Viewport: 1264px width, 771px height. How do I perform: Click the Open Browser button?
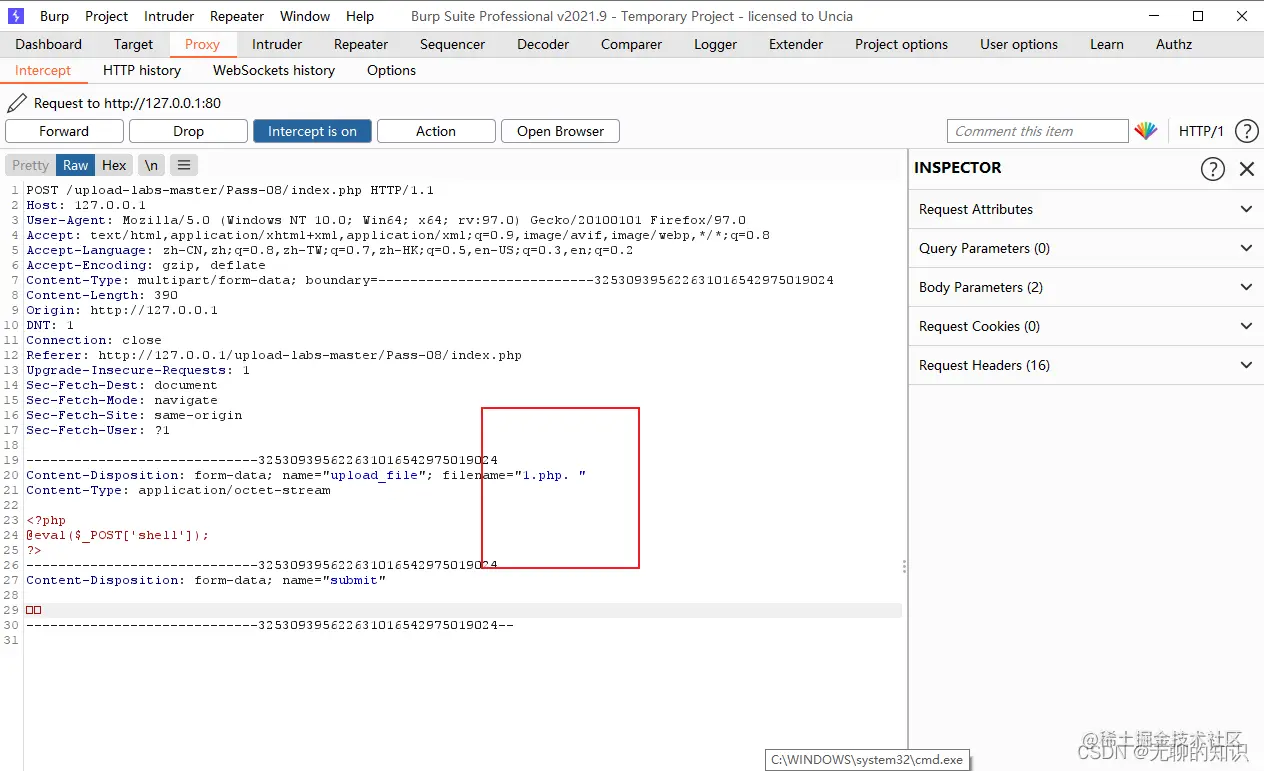(560, 131)
